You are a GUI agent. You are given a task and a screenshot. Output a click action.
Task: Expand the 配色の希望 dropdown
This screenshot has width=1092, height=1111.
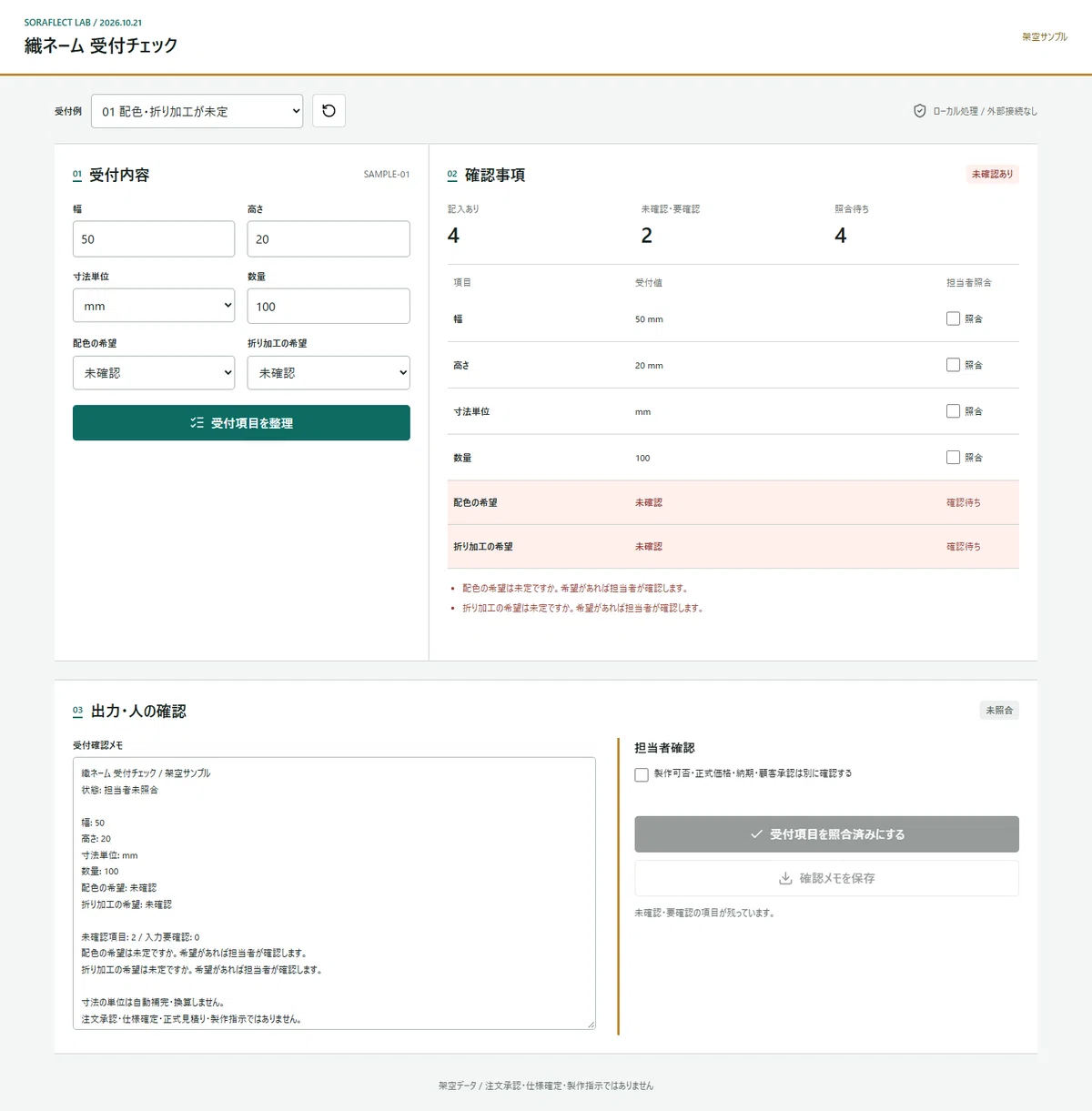pos(154,372)
